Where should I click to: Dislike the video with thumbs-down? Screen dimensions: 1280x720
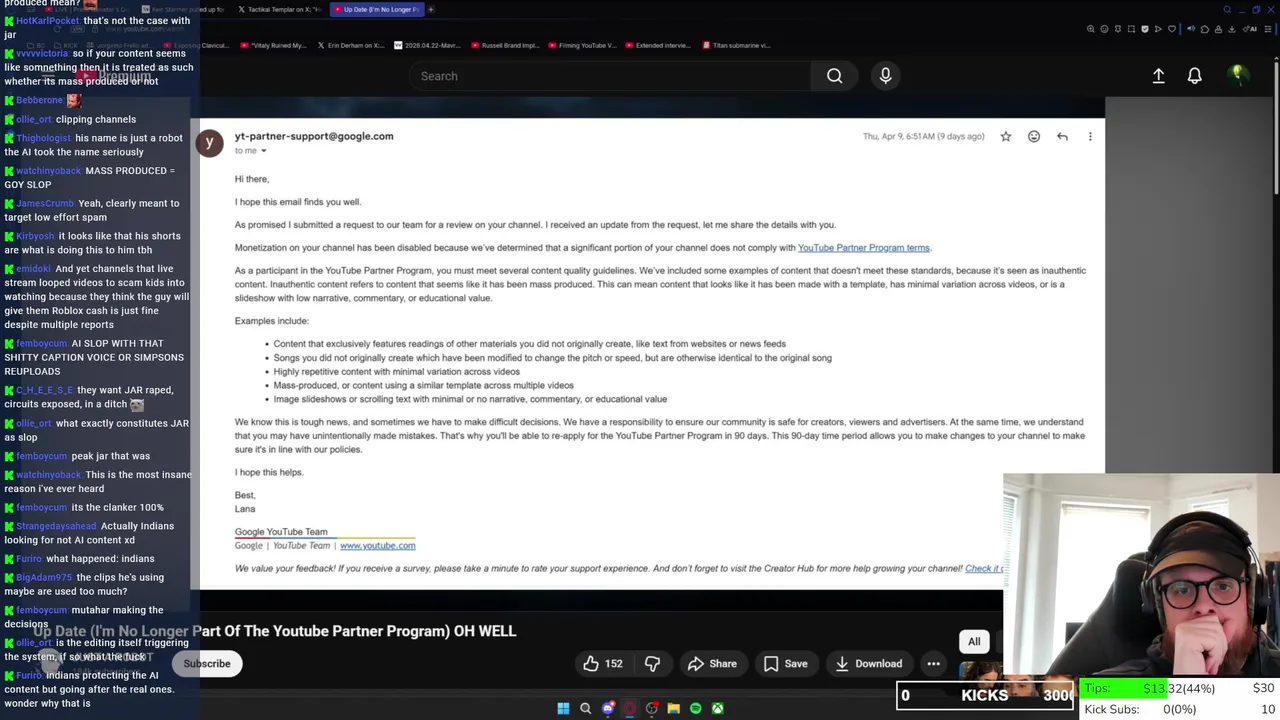tap(652, 664)
